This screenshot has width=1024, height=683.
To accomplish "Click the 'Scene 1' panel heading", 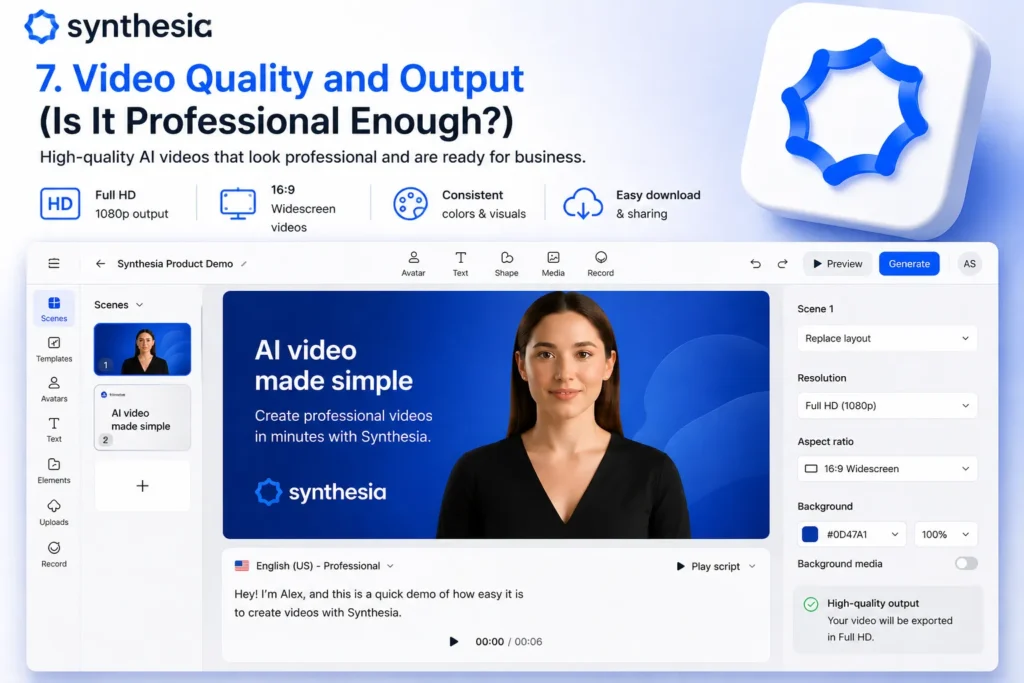I will [815, 309].
